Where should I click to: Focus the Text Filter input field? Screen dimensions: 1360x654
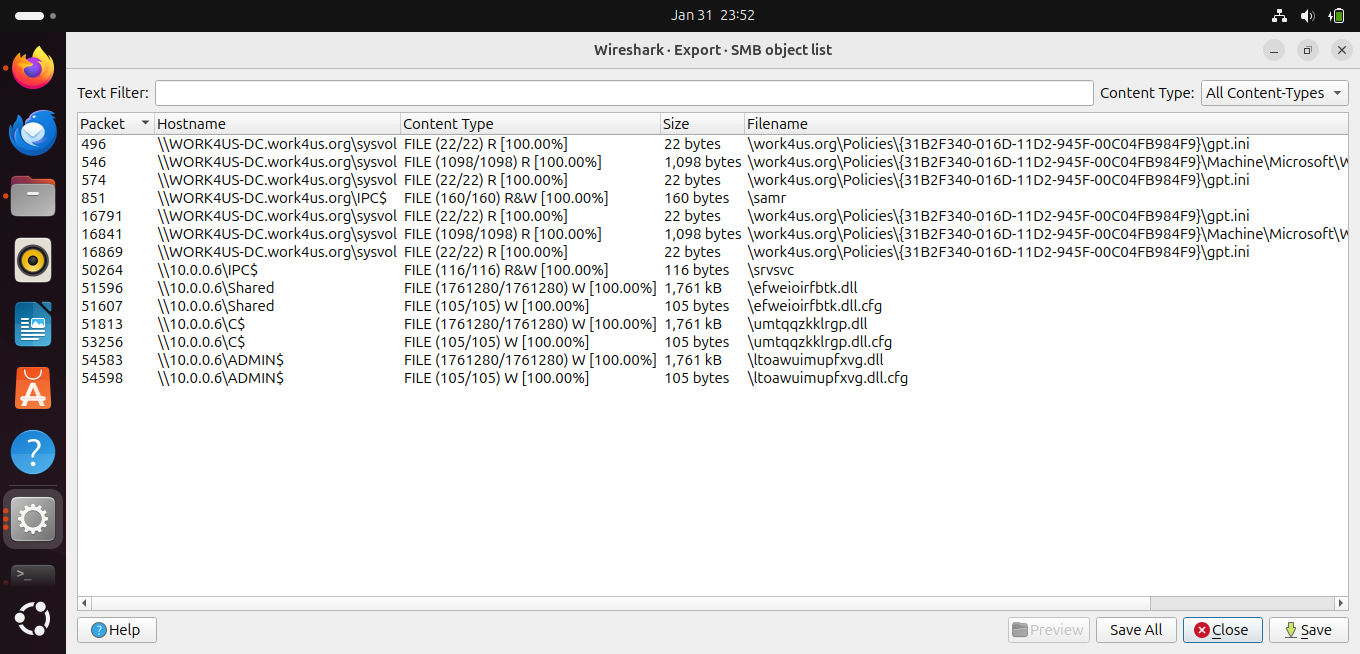click(x=624, y=93)
